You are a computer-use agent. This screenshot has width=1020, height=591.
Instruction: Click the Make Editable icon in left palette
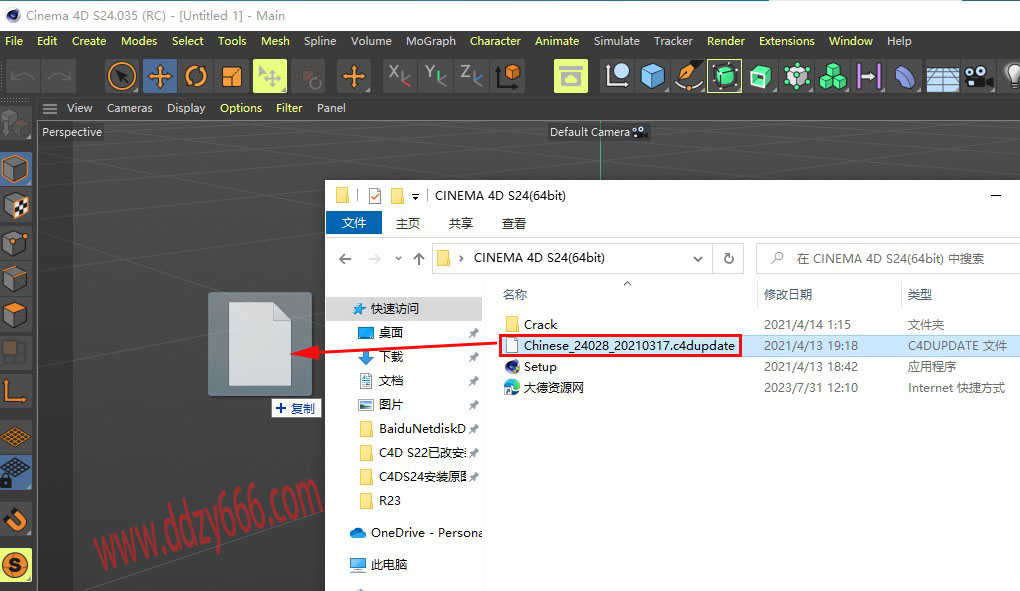[x=16, y=122]
